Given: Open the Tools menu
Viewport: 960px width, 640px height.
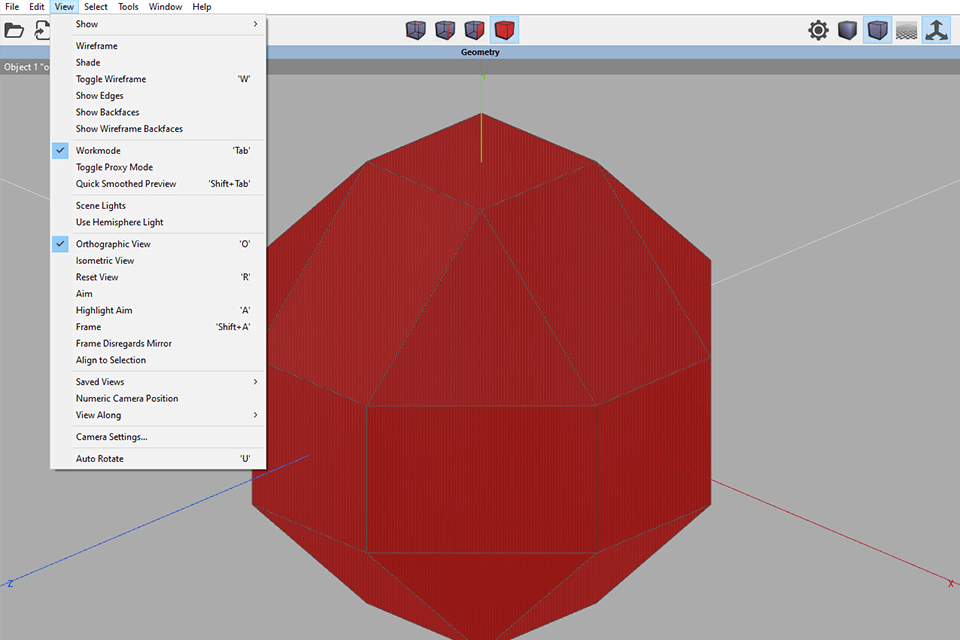Looking at the screenshot, I should [128, 6].
